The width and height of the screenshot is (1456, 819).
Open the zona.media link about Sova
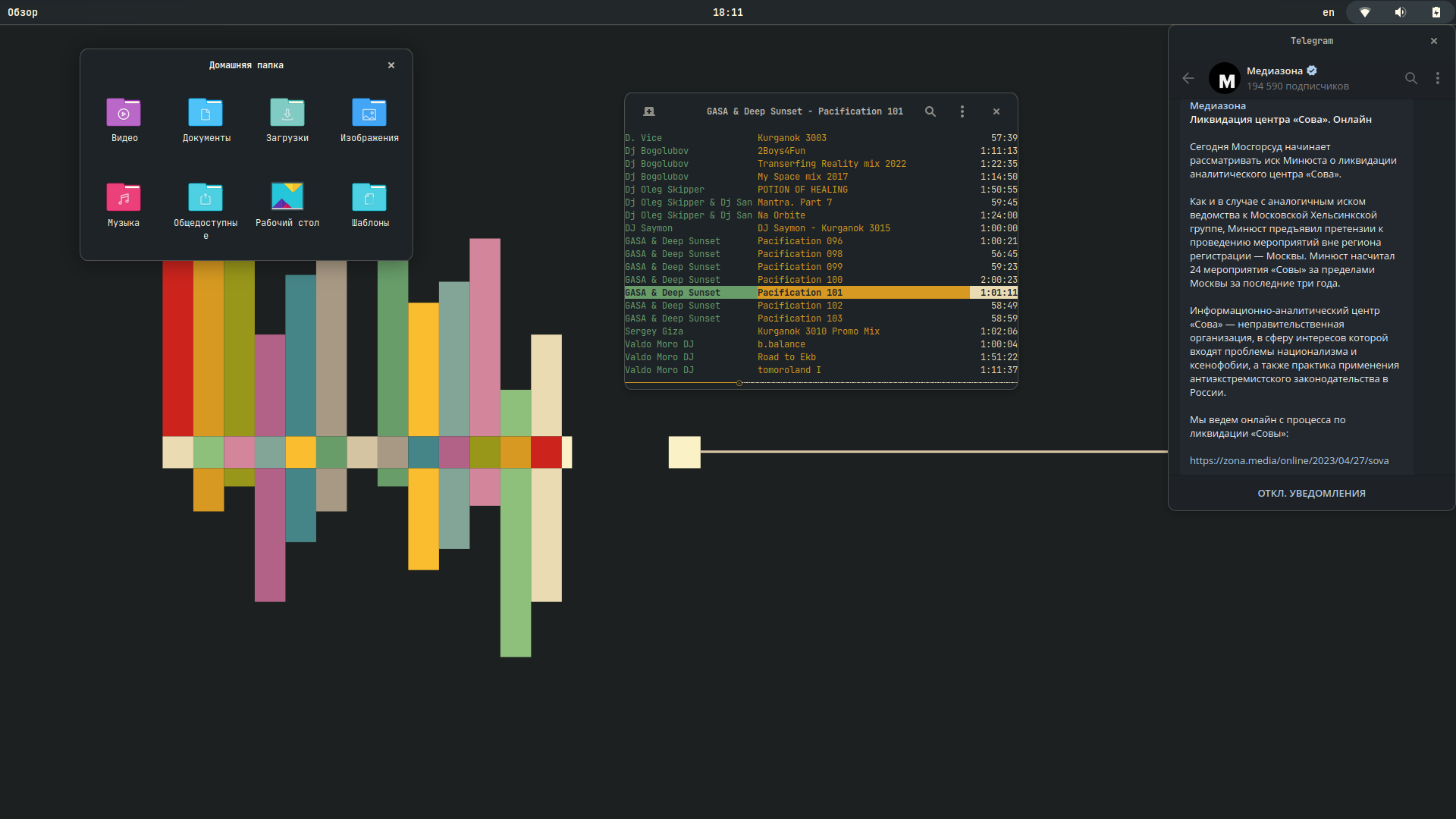tap(1288, 460)
